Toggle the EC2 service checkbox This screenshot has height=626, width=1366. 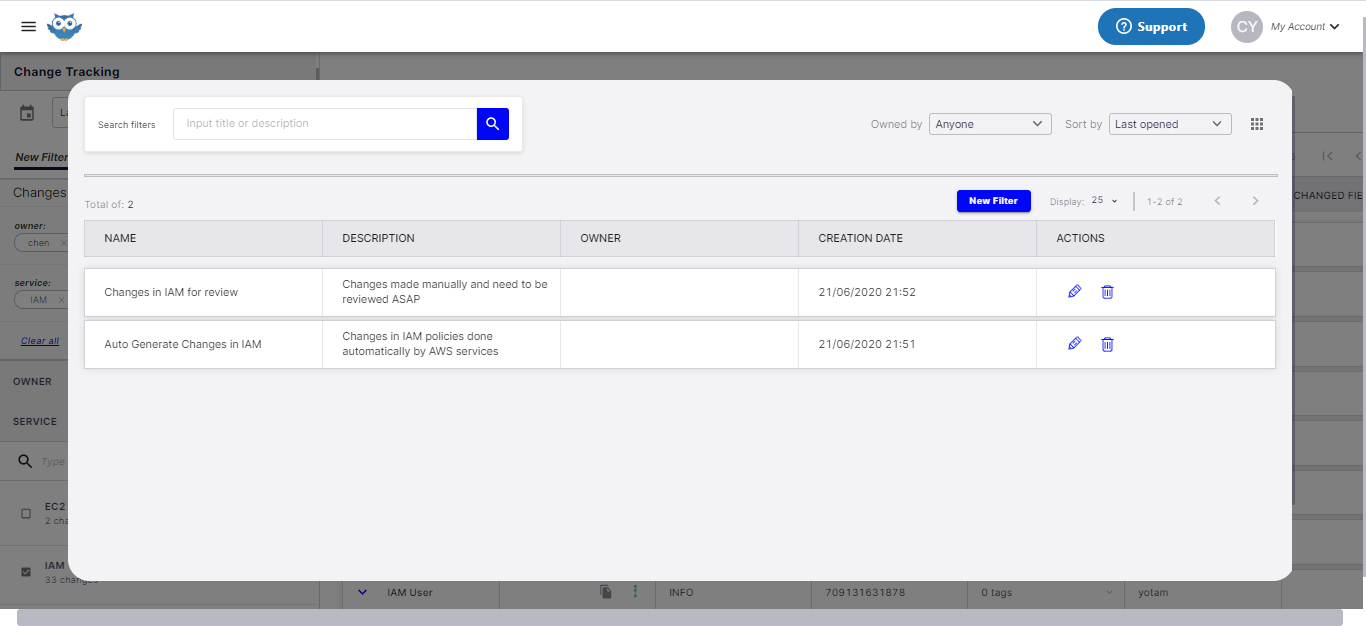26,513
